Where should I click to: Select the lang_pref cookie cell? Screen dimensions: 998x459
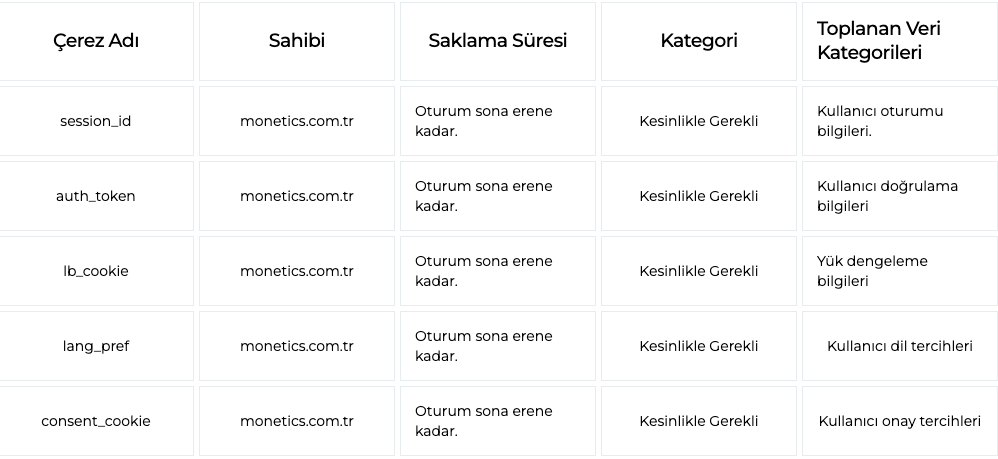point(95,346)
